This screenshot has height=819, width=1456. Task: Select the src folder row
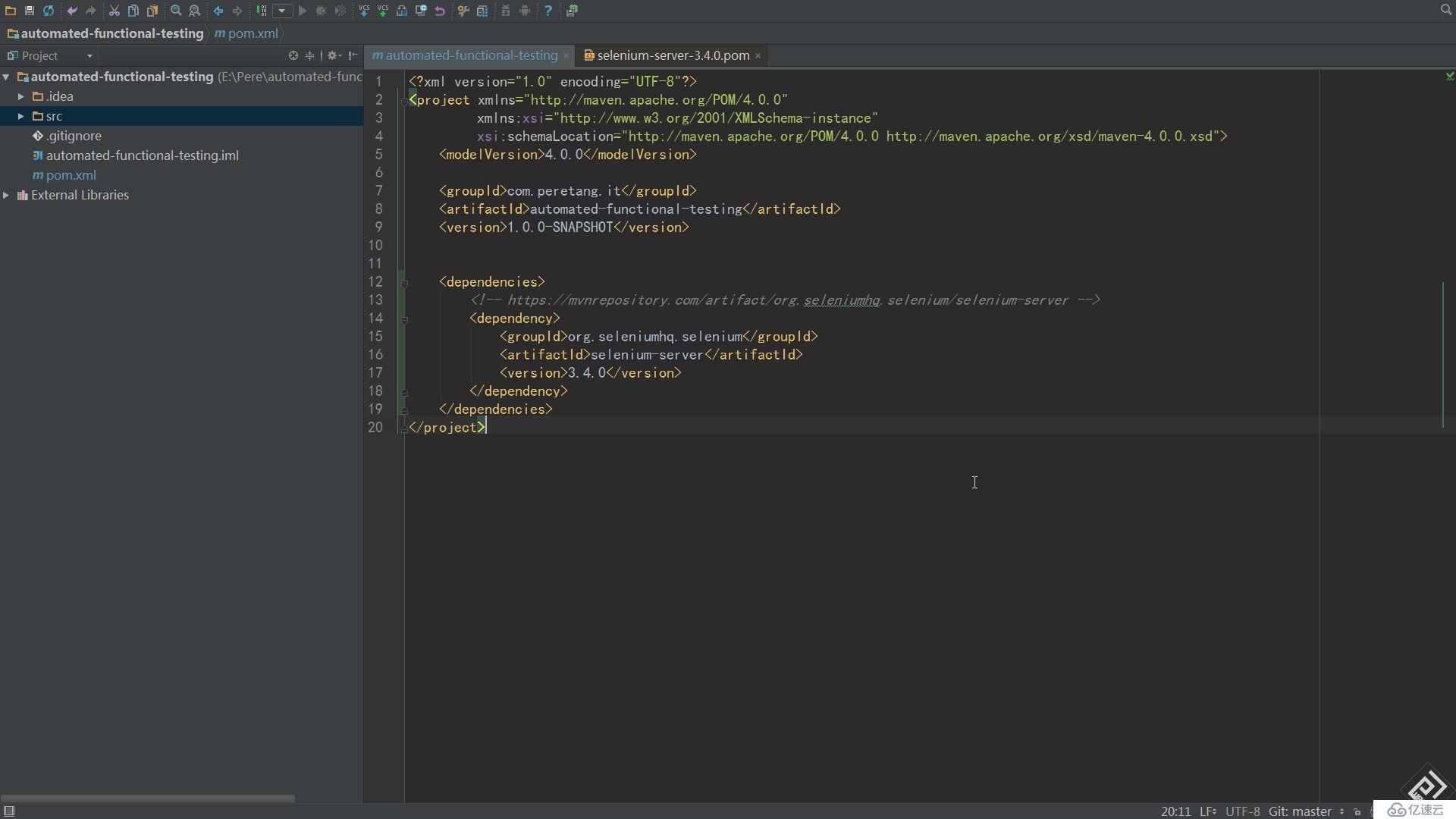tap(182, 116)
